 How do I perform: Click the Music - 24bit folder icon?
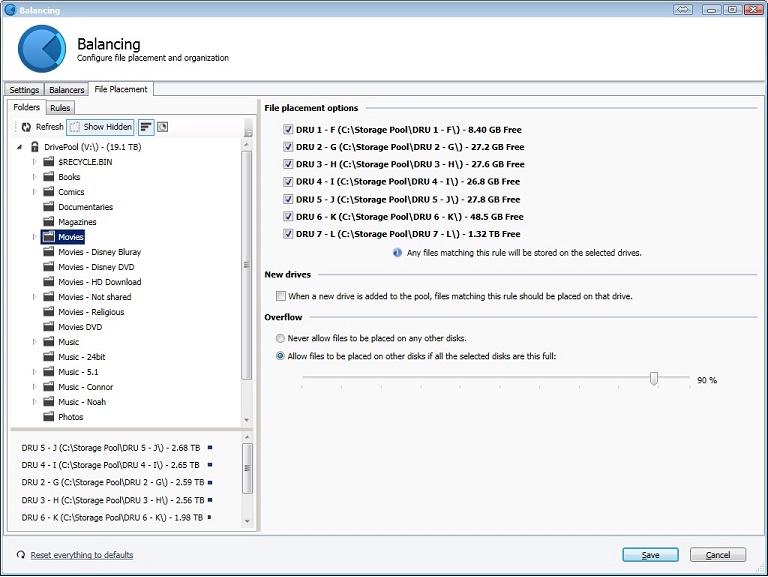(48, 357)
